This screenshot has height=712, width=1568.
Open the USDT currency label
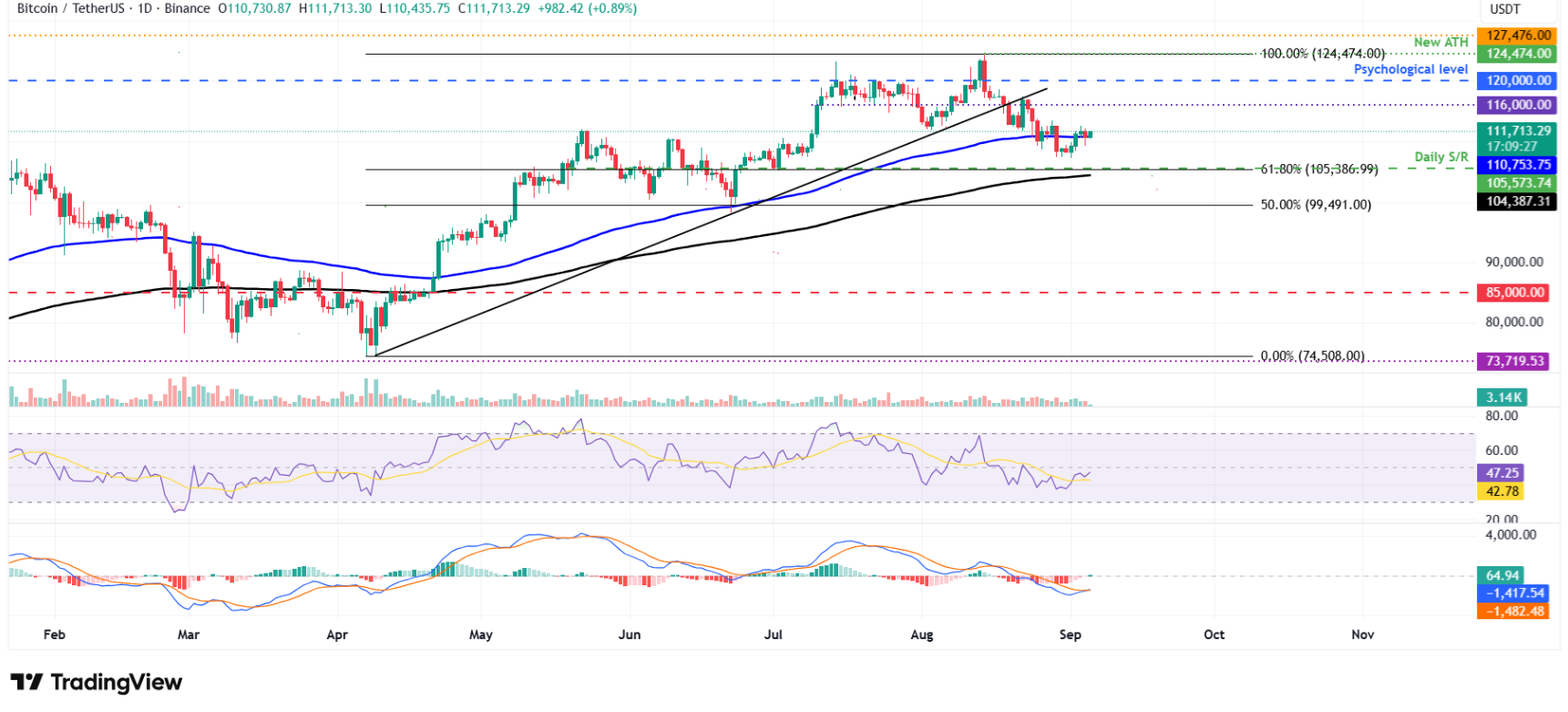1504,9
